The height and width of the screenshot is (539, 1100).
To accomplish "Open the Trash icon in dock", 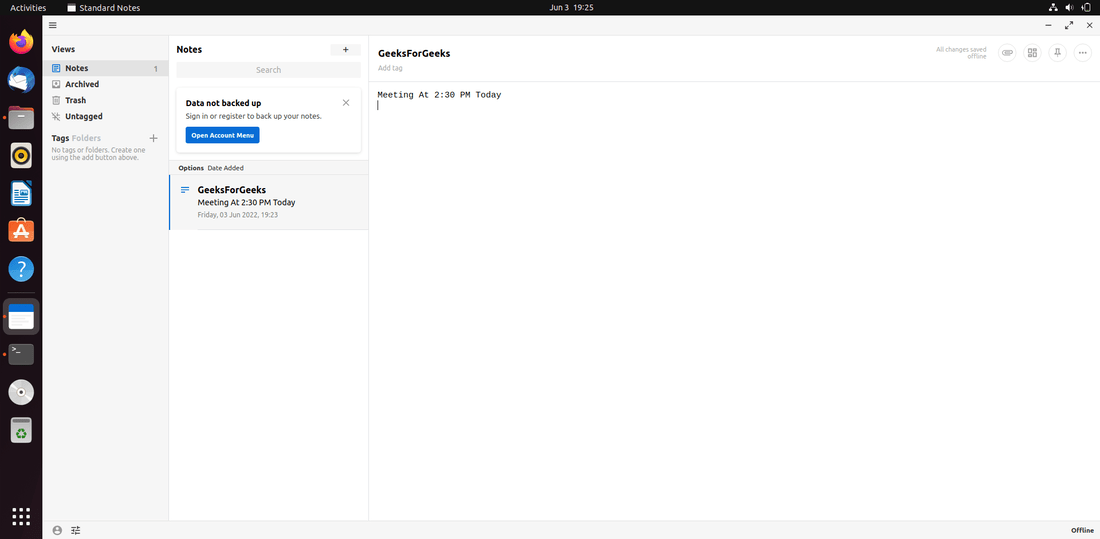I will [x=21, y=430].
